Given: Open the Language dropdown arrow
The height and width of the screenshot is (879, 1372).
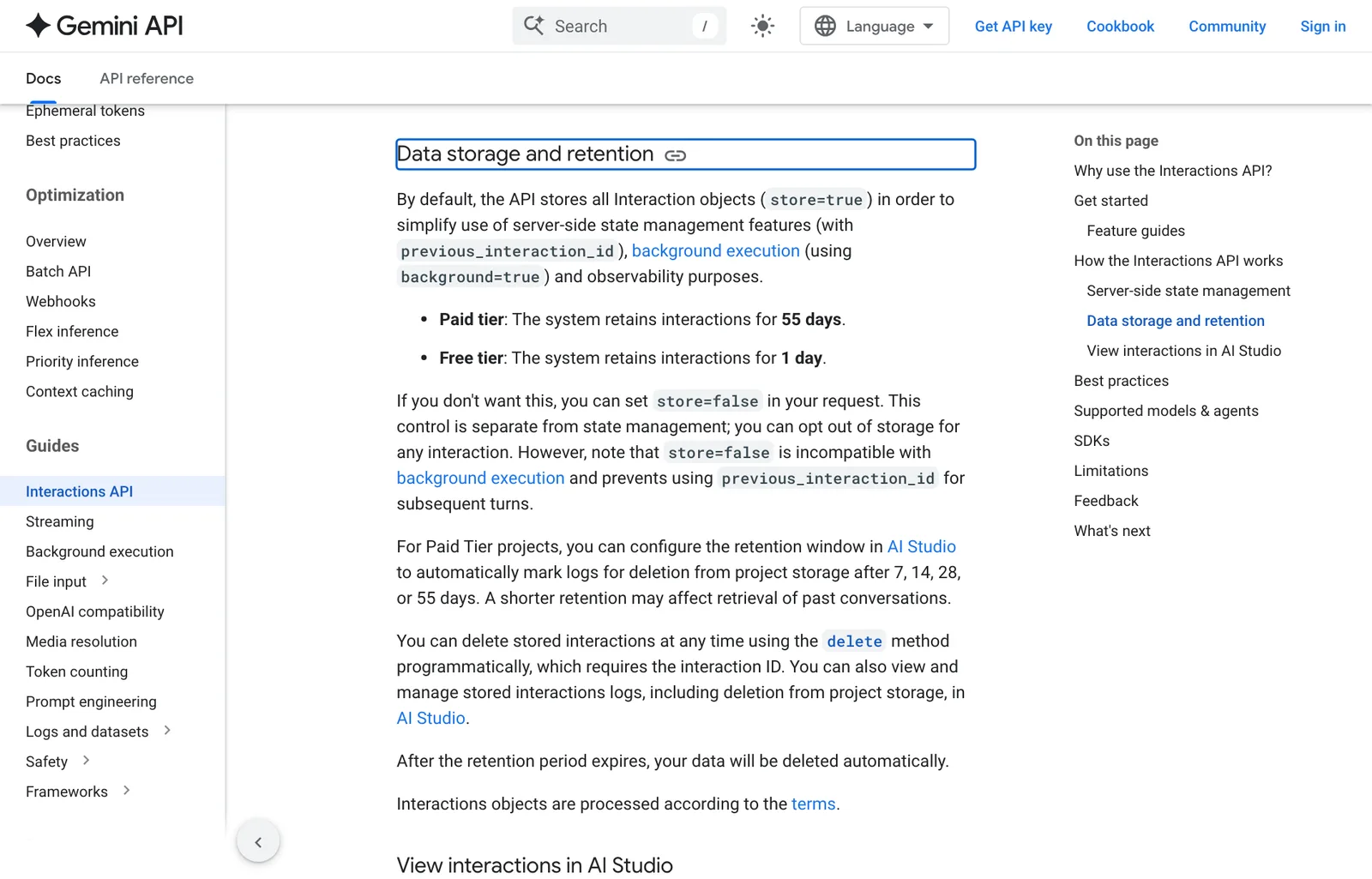Looking at the screenshot, I should pyautogui.click(x=929, y=27).
